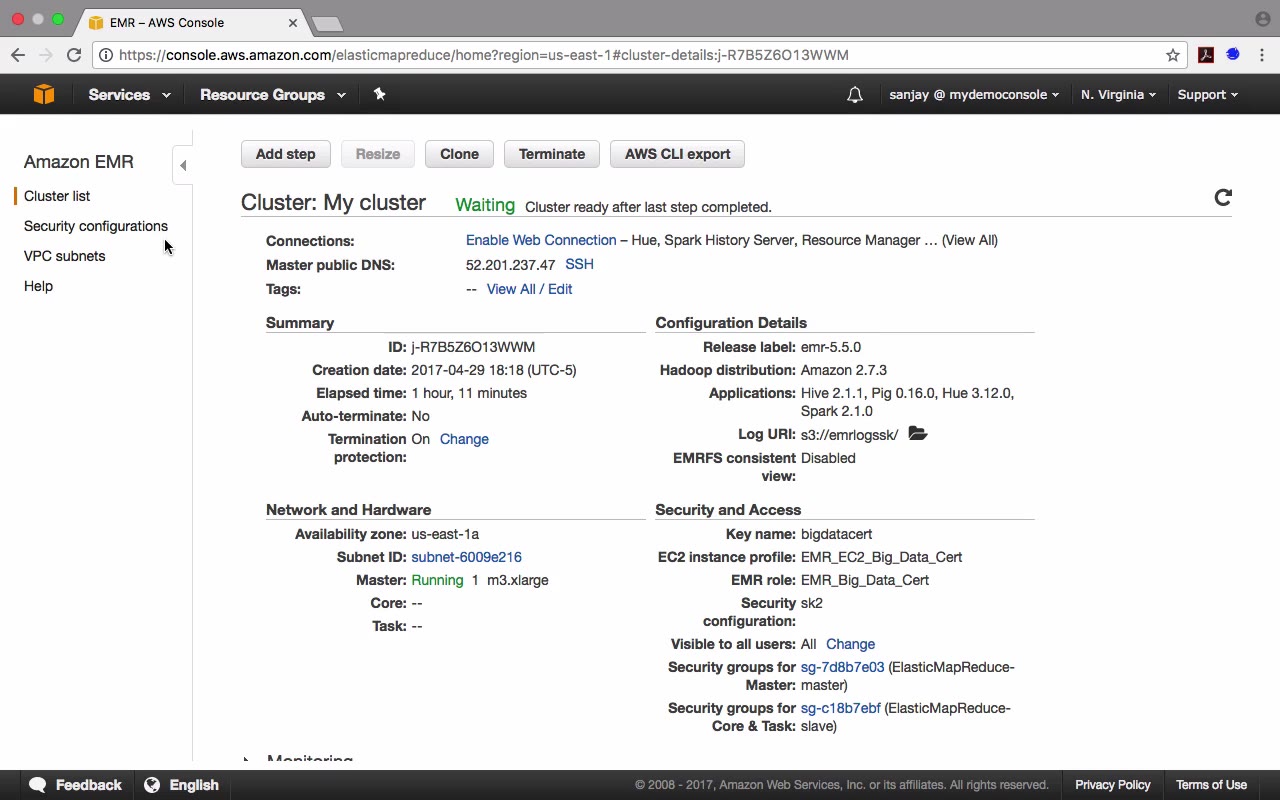The width and height of the screenshot is (1280, 800).
Task: Click the Add step button
Action: point(285,154)
